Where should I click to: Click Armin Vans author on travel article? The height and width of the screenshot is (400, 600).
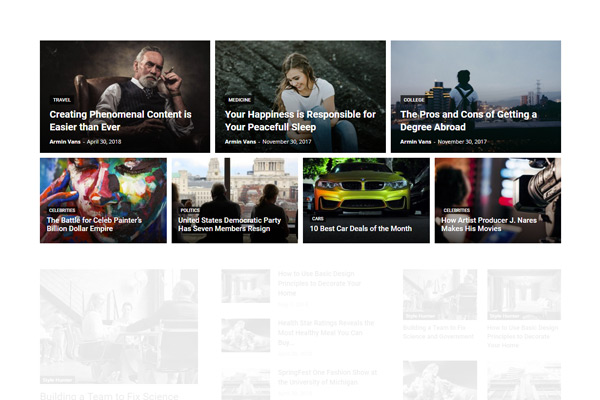[x=66, y=142]
